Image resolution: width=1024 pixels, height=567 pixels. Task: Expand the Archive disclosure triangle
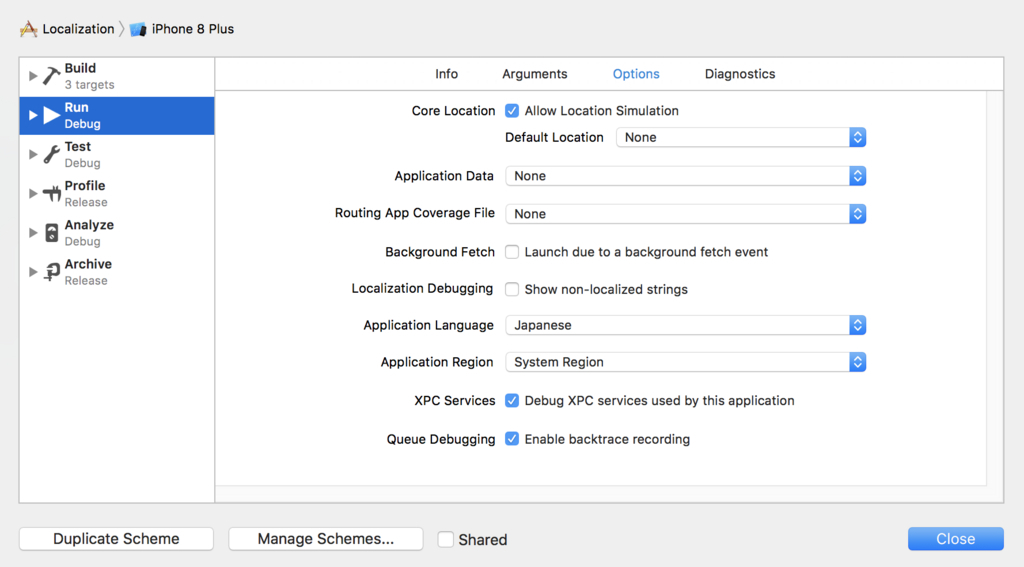(33, 272)
